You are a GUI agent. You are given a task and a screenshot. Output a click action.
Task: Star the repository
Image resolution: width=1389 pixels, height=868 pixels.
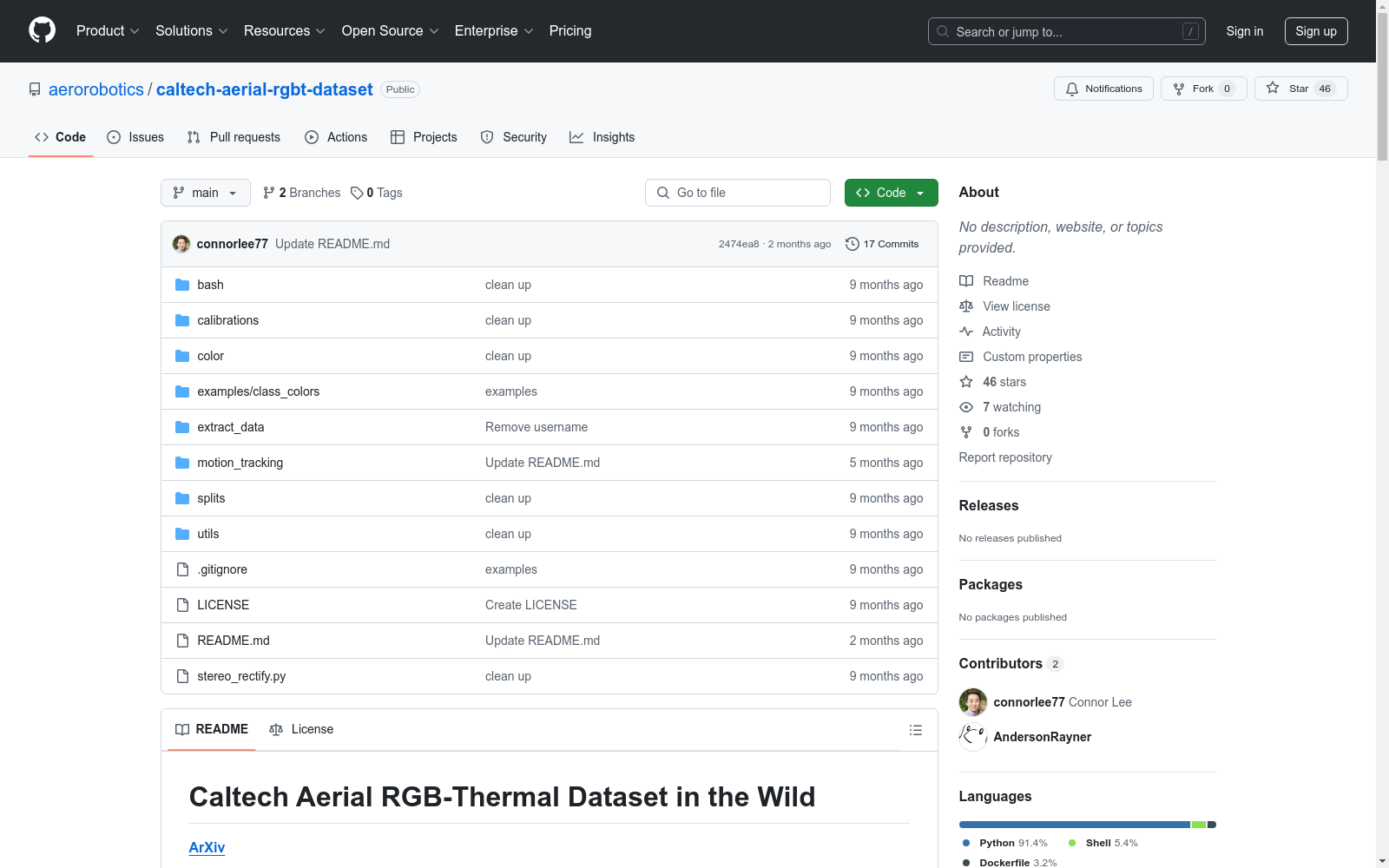point(1300,89)
